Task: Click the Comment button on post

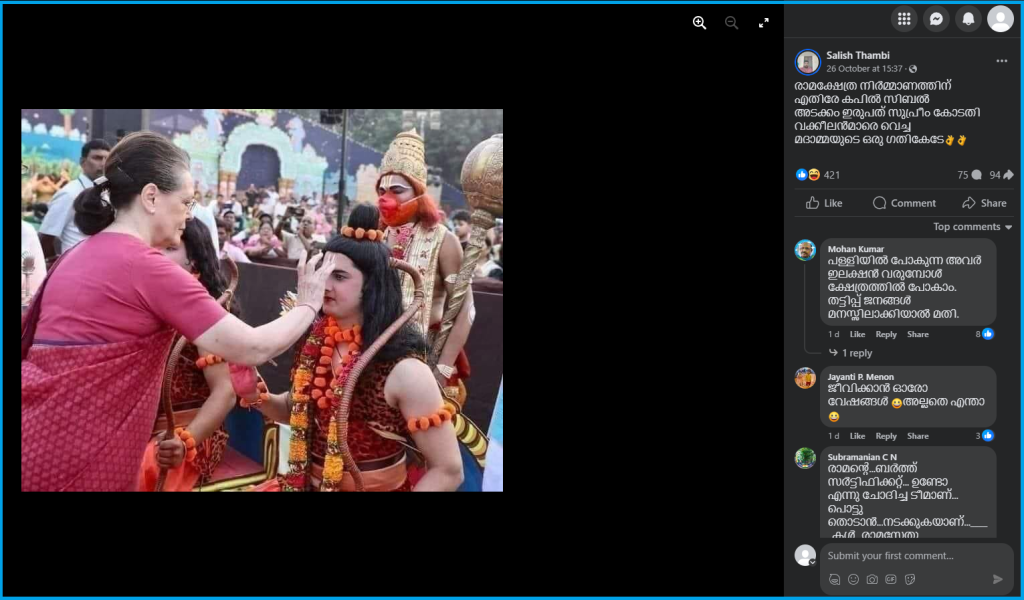Action: point(904,203)
